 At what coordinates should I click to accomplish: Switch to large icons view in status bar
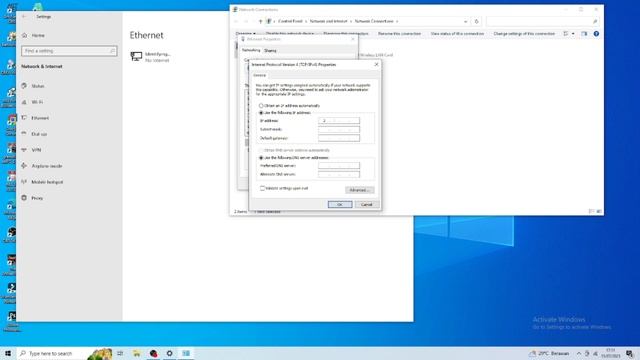[x=599, y=211]
